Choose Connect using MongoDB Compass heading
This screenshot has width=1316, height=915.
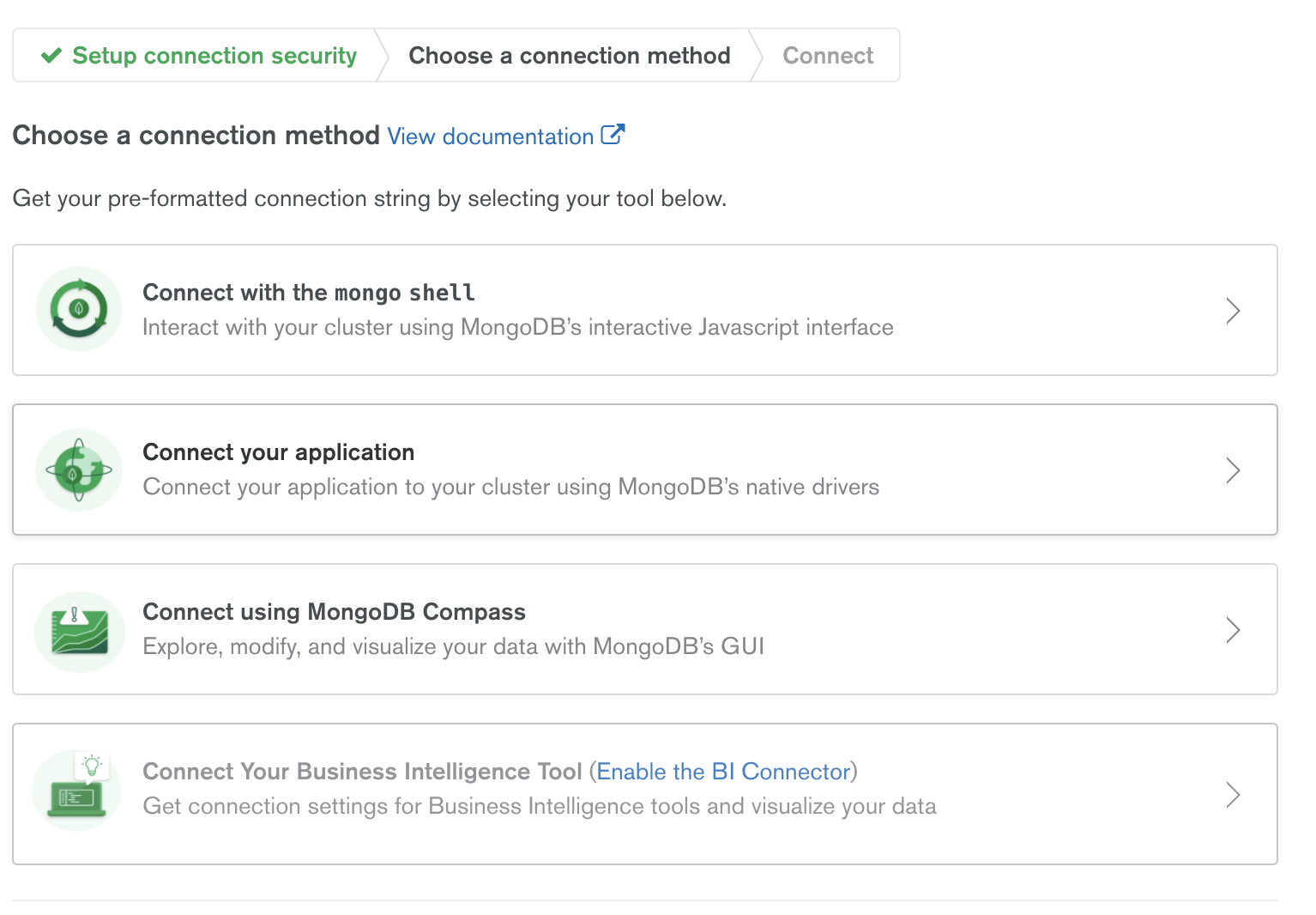(334, 612)
